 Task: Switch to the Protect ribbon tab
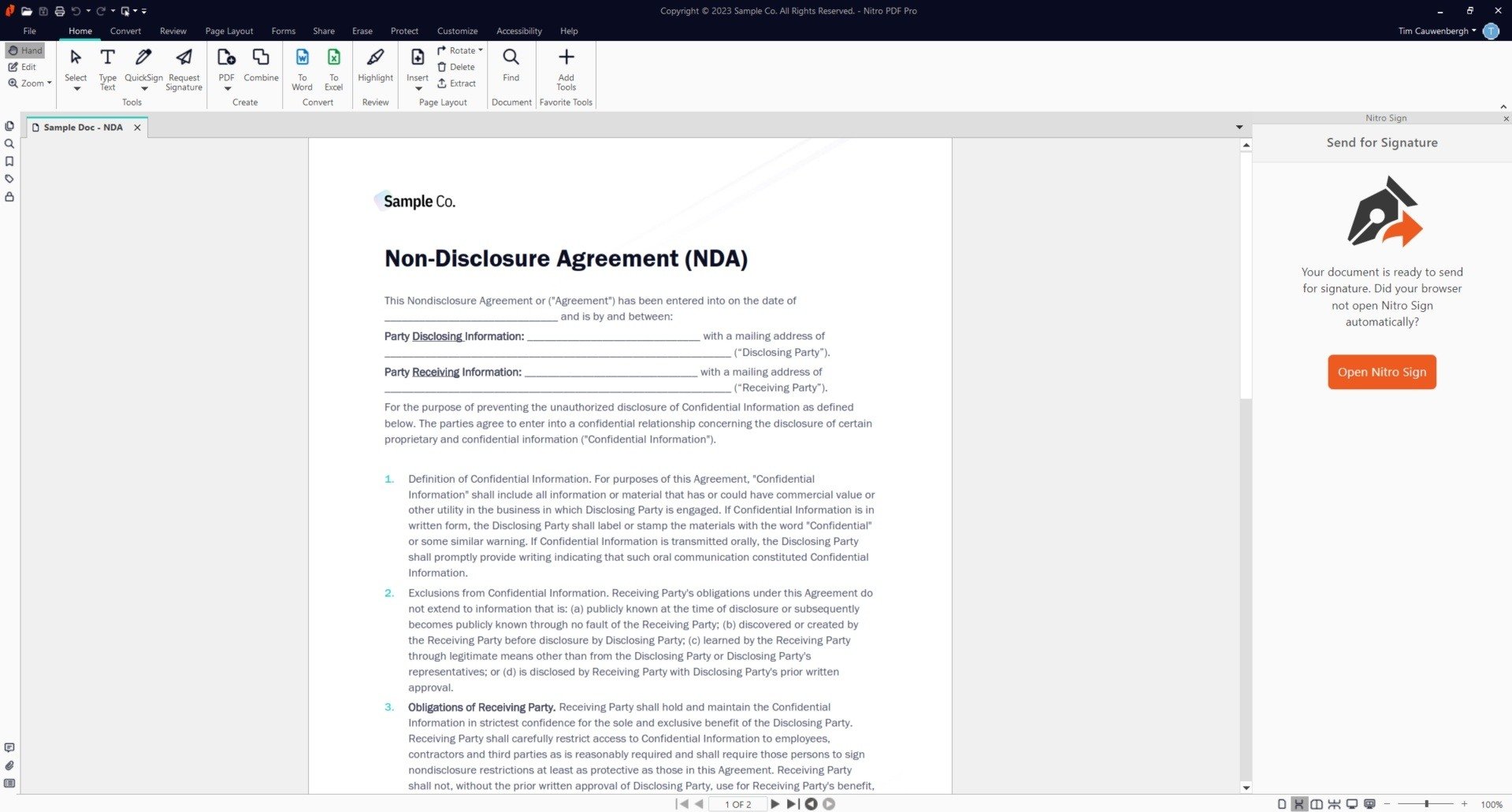tap(404, 32)
